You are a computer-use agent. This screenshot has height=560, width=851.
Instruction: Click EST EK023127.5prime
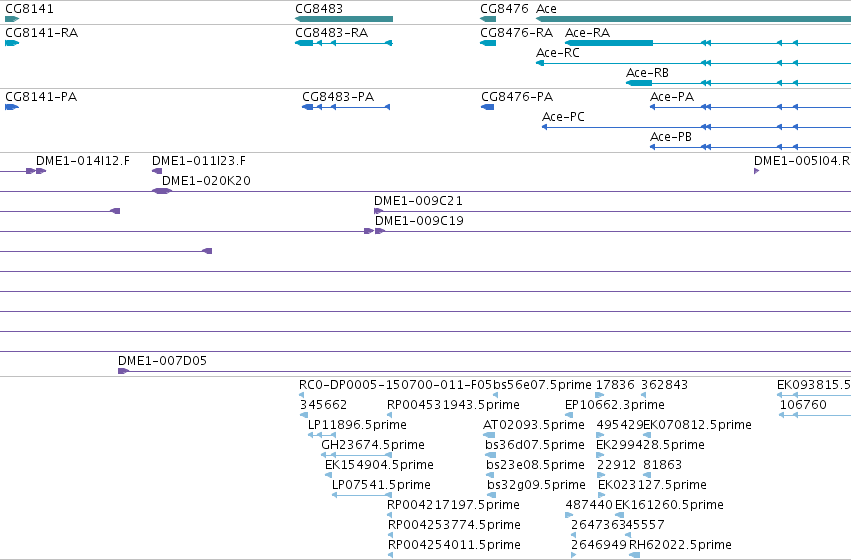click(x=652, y=485)
